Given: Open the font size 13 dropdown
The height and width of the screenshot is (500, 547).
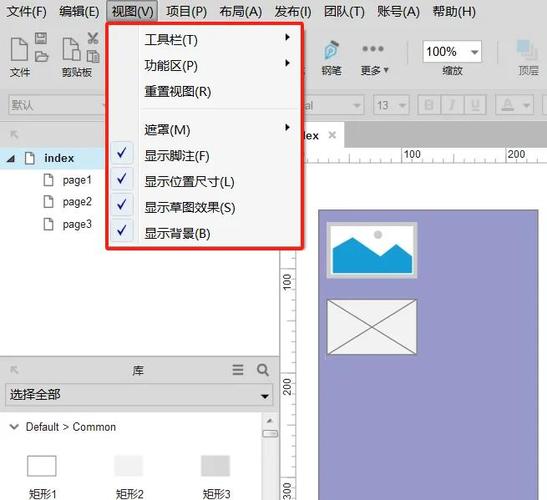Looking at the screenshot, I should point(402,105).
